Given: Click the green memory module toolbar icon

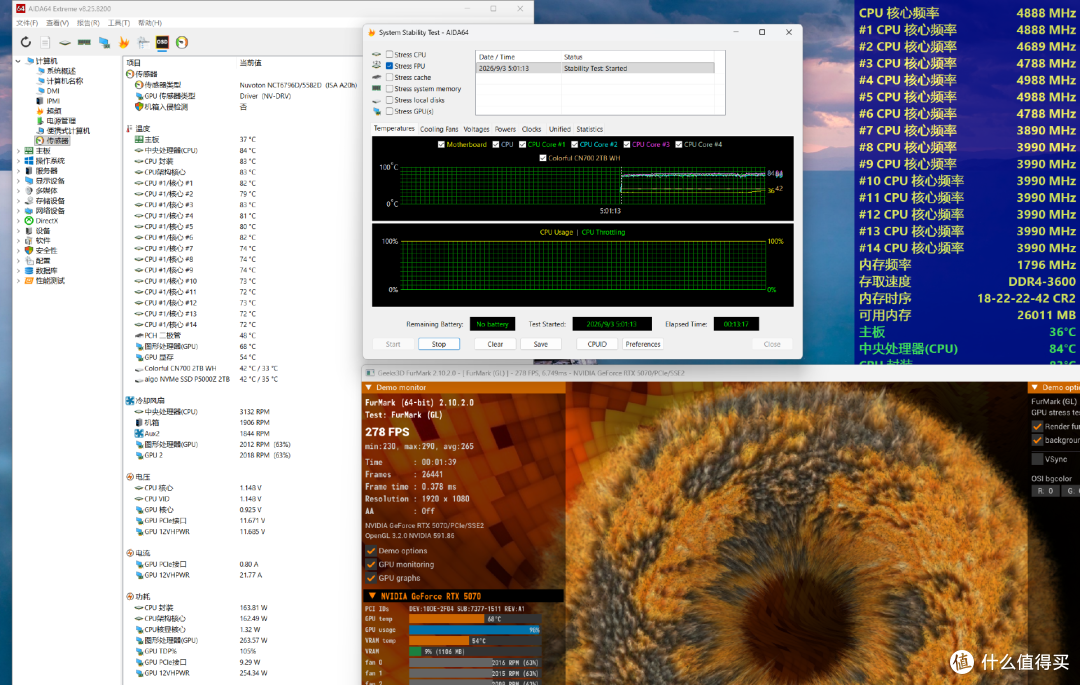Looking at the screenshot, I should tap(84, 43).
